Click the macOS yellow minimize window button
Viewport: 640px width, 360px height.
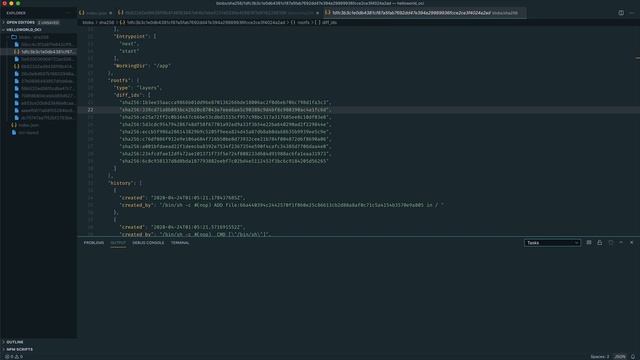pyautogui.click(x=11, y=3)
